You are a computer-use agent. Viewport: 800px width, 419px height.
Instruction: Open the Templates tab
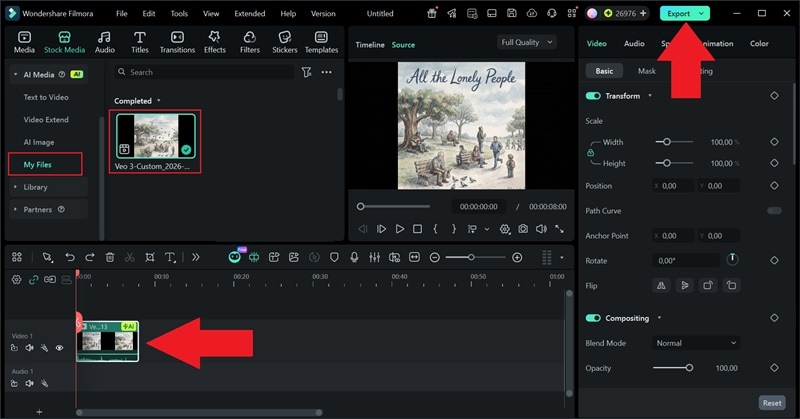point(321,42)
